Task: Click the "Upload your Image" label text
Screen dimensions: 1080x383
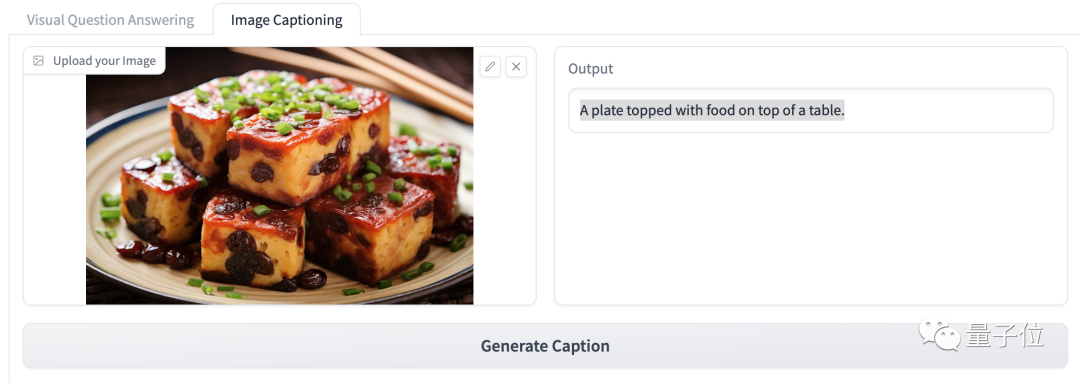Action: tap(104, 61)
